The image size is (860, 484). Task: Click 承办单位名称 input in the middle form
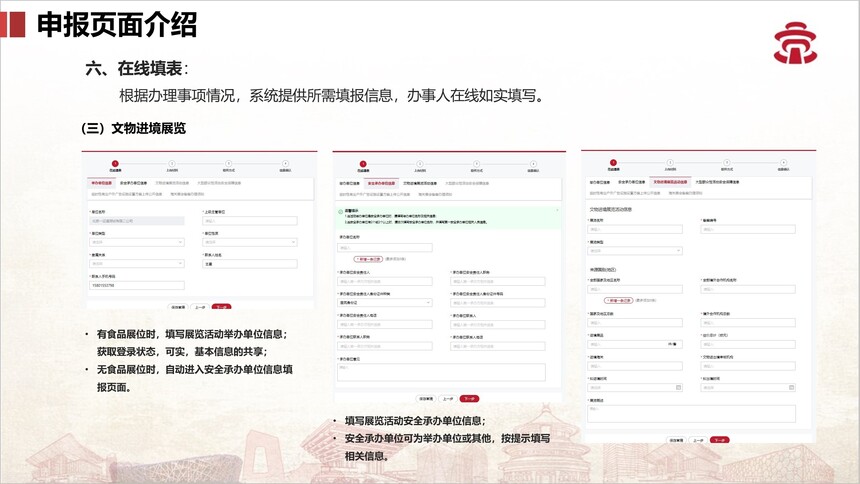[385, 248]
